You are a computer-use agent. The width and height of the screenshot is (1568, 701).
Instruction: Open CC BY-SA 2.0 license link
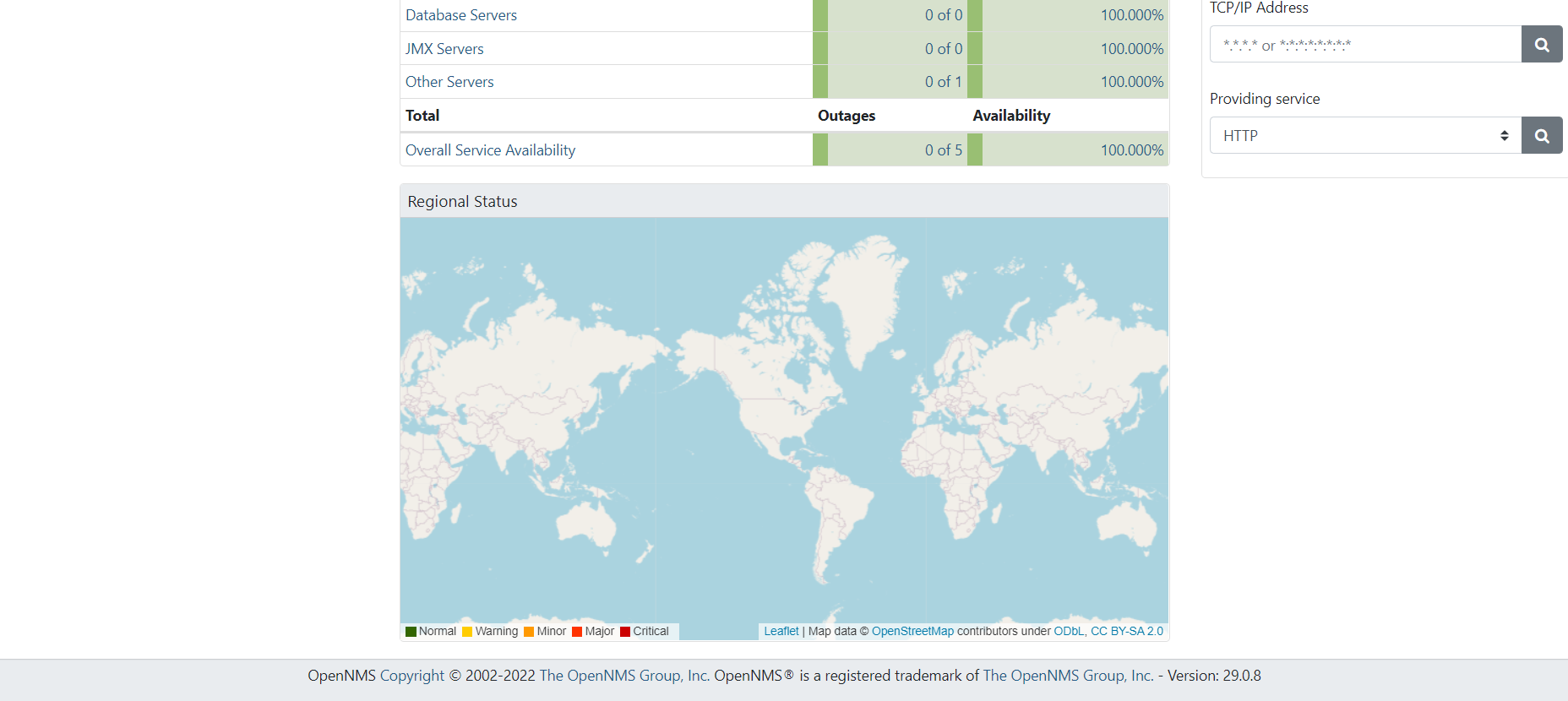tap(1127, 631)
